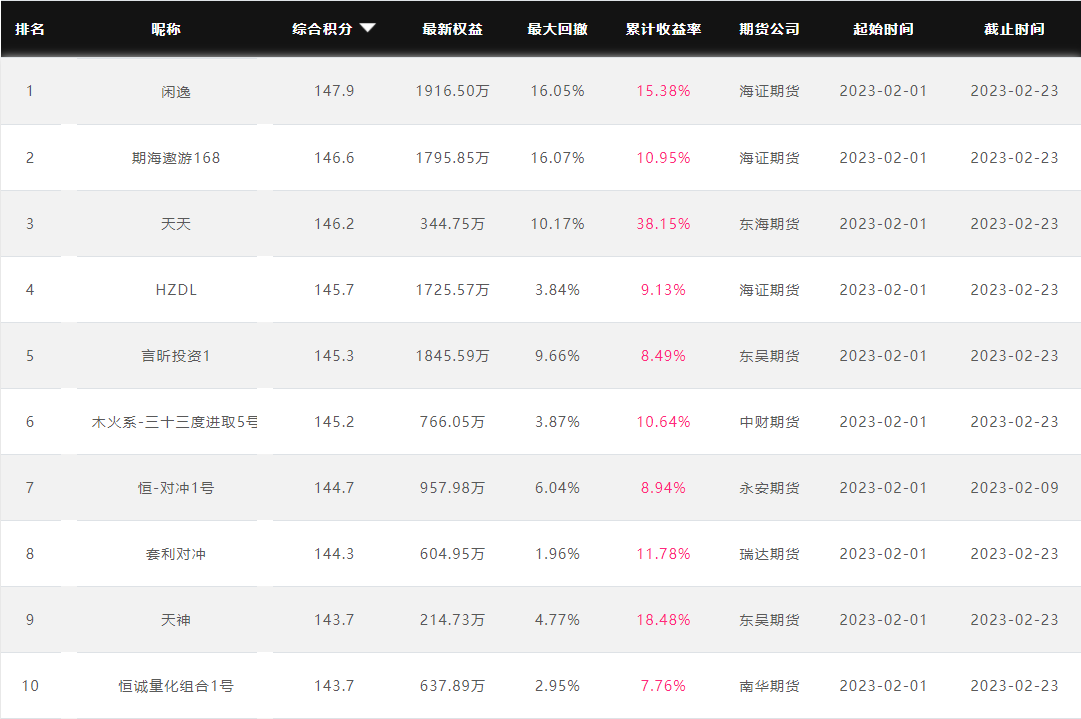Select drawdown 3.84% for HZDL

tap(557, 290)
